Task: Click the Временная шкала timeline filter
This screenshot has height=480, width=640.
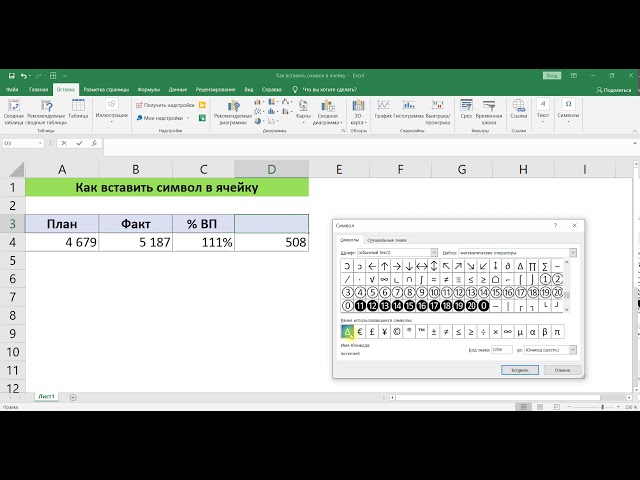Action: [489, 112]
